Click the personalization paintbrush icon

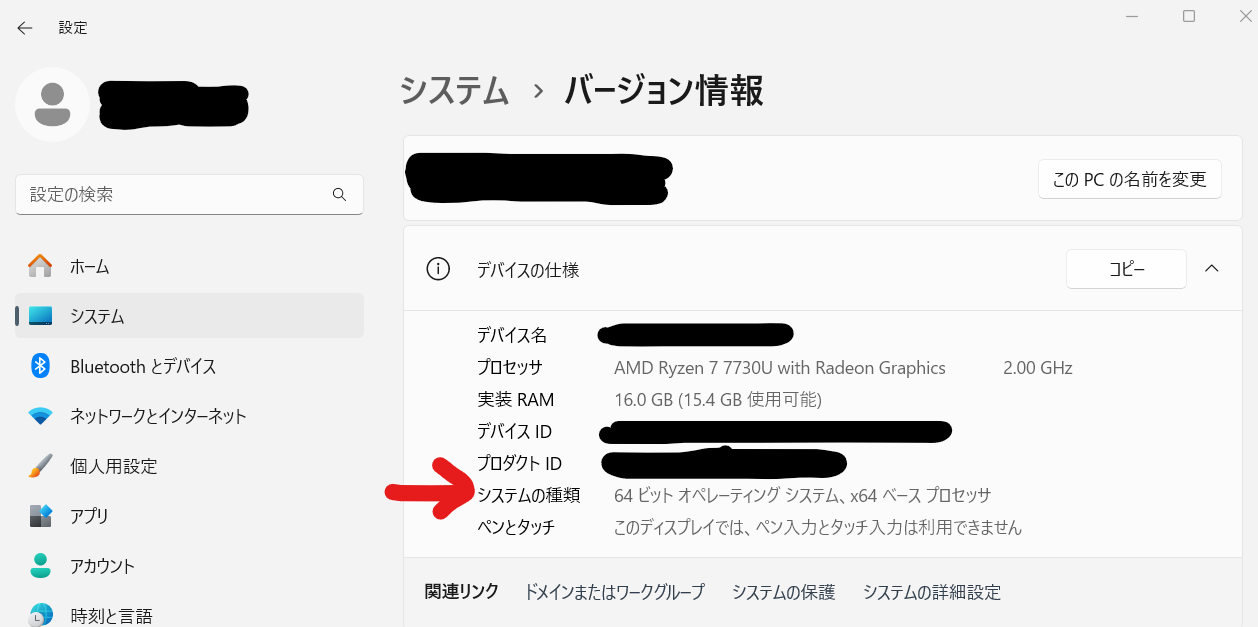click(40, 466)
